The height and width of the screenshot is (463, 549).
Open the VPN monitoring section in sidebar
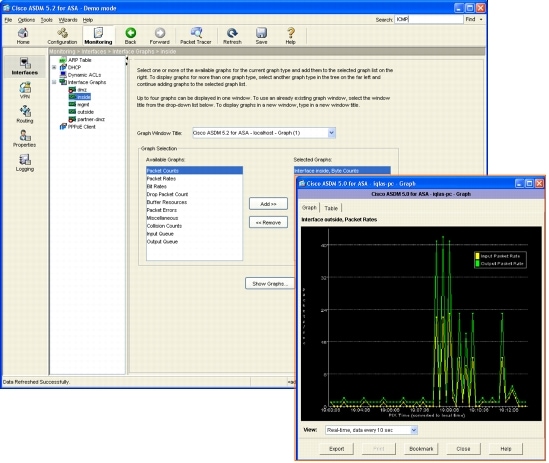25,90
